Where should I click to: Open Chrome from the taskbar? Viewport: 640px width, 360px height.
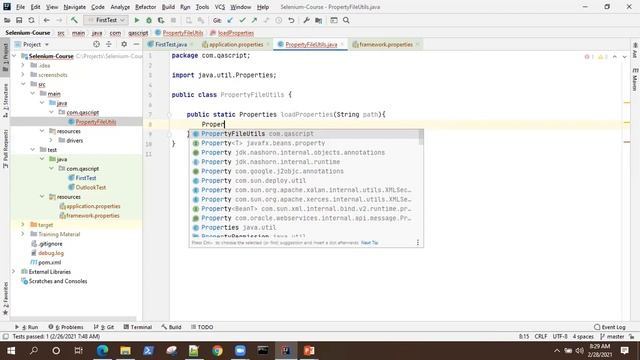point(217,351)
